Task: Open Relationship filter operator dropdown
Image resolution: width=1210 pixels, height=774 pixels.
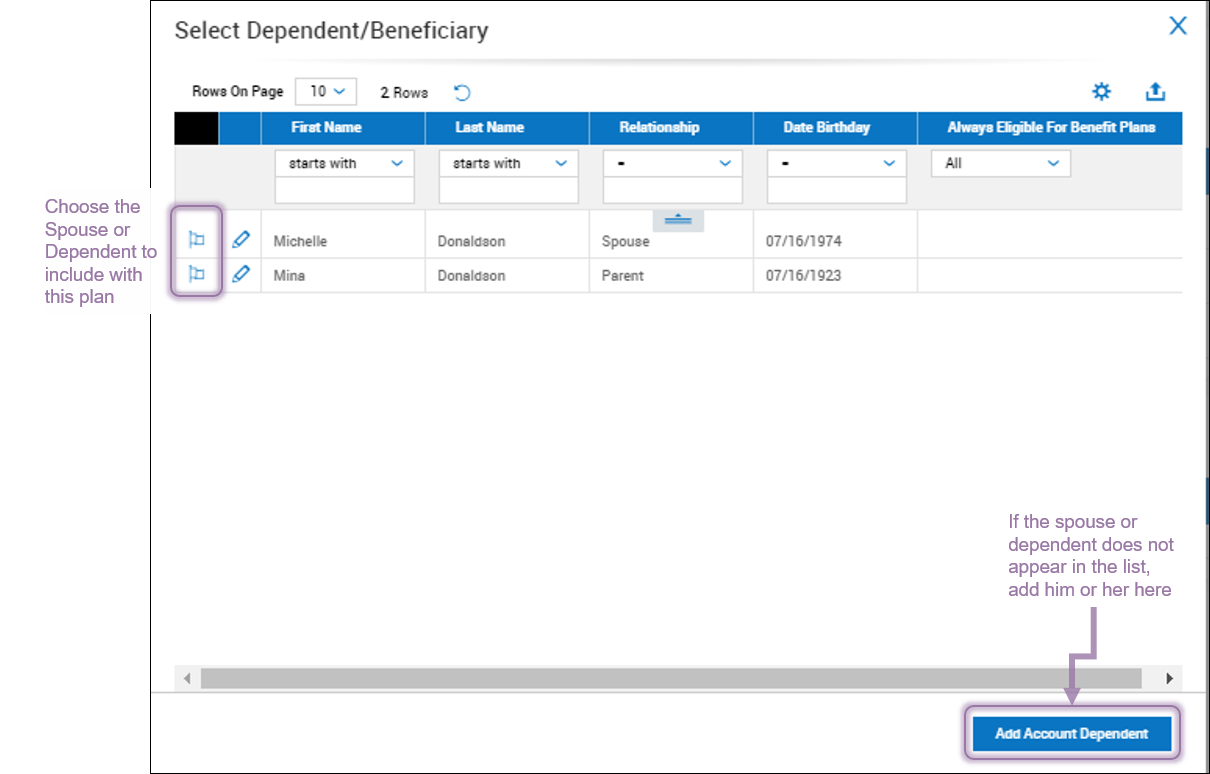Action: point(672,163)
